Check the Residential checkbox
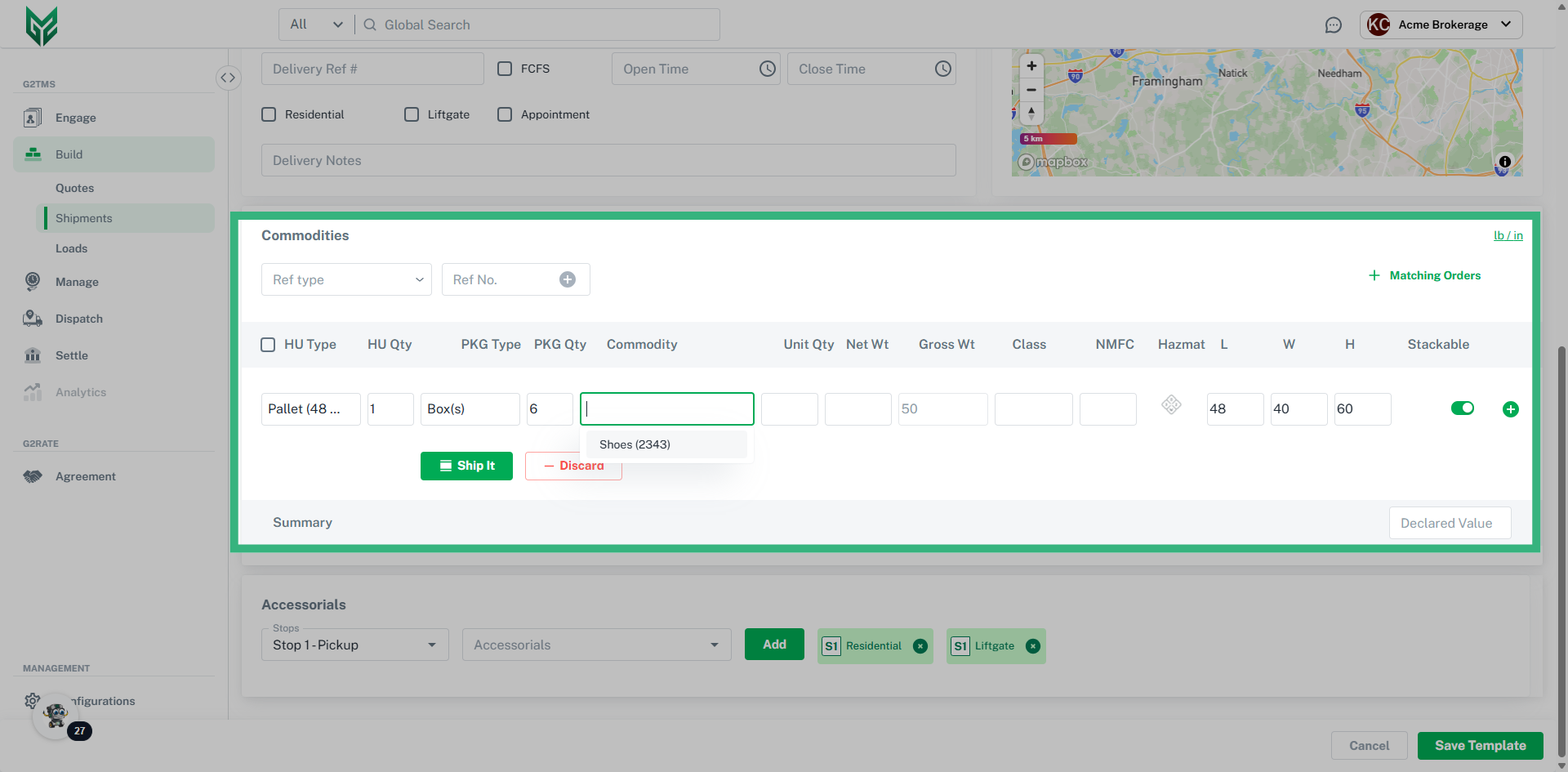1568x772 pixels. [269, 114]
